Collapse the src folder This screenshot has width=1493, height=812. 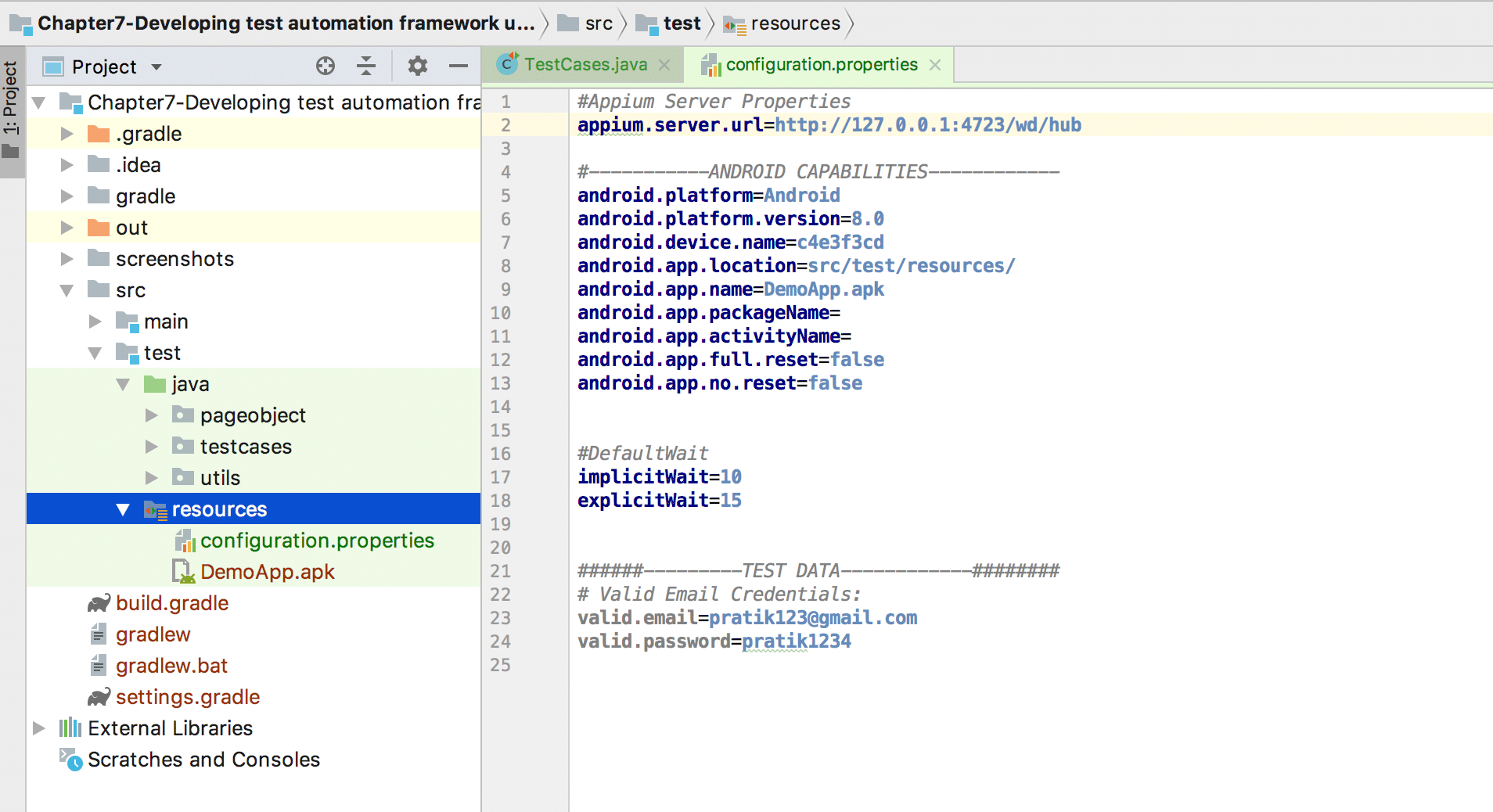[67, 290]
